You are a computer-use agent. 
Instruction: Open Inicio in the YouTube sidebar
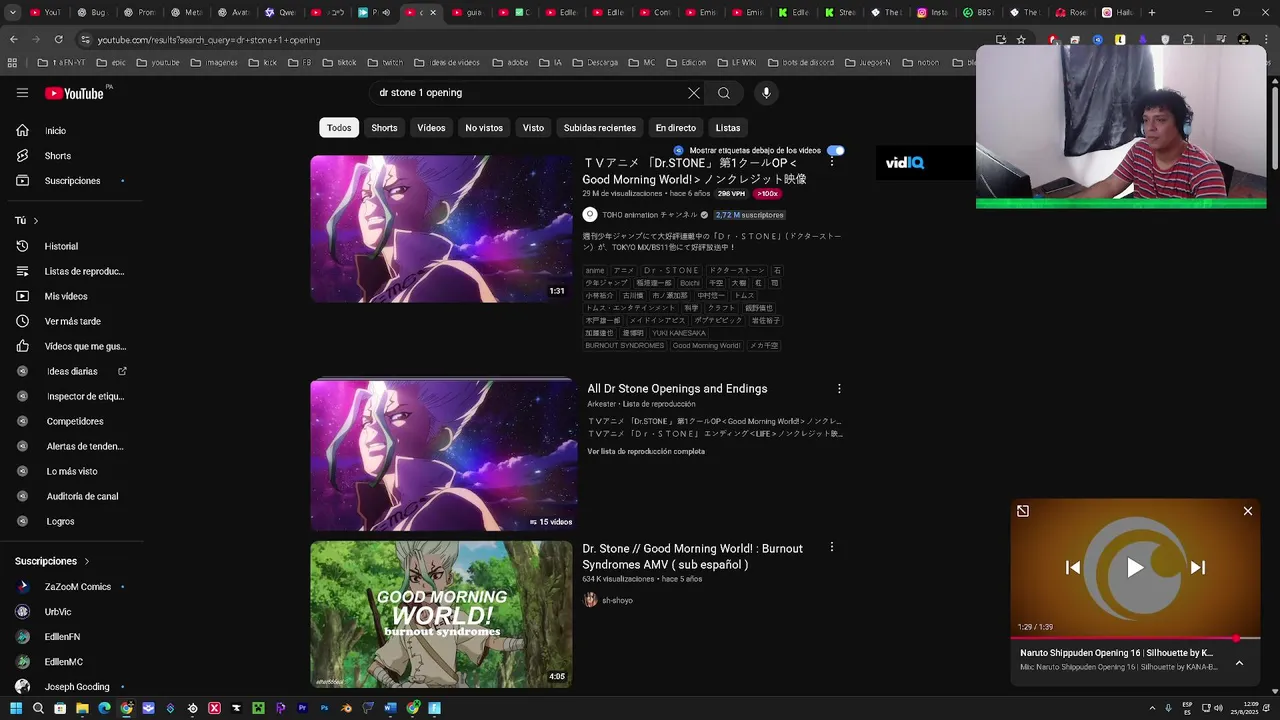point(70,131)
